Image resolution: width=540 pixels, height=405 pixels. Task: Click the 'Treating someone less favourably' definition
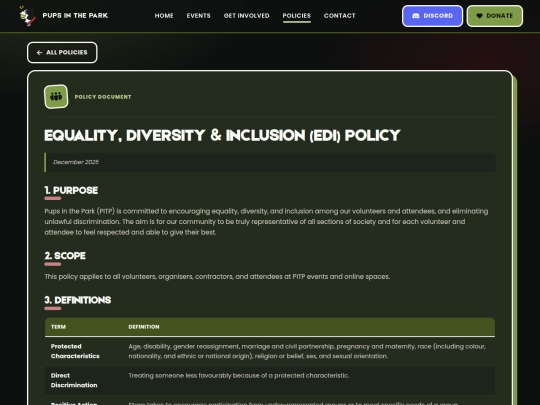coord(239,375)
